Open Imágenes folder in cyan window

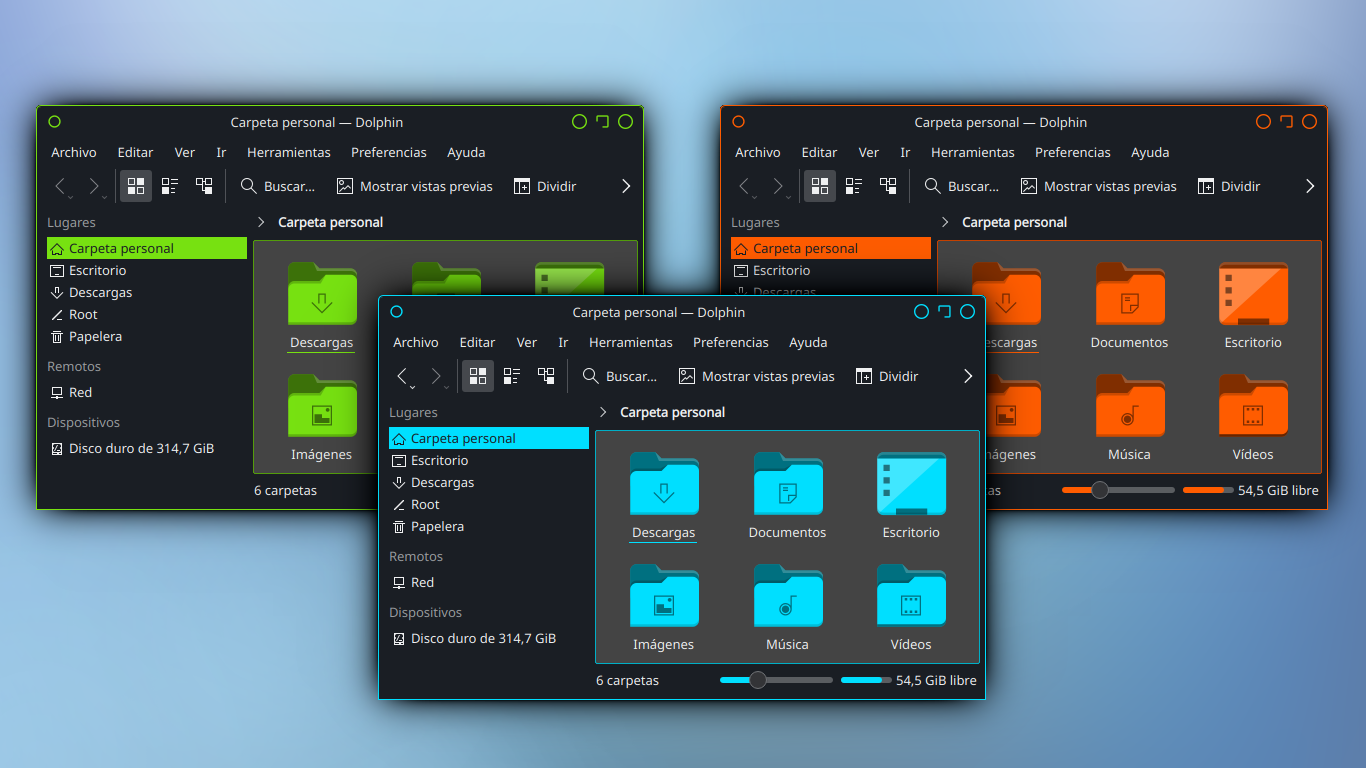tap(663, 608)
